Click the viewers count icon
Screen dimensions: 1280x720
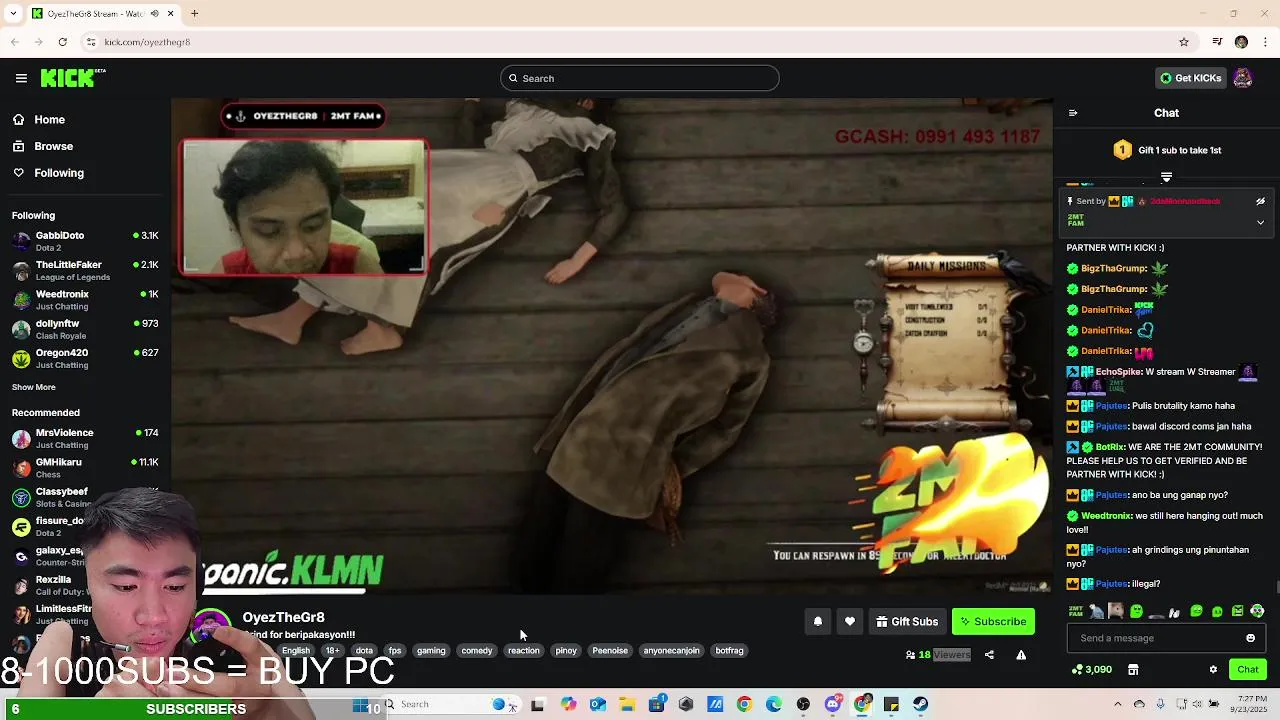click(910, 655)
